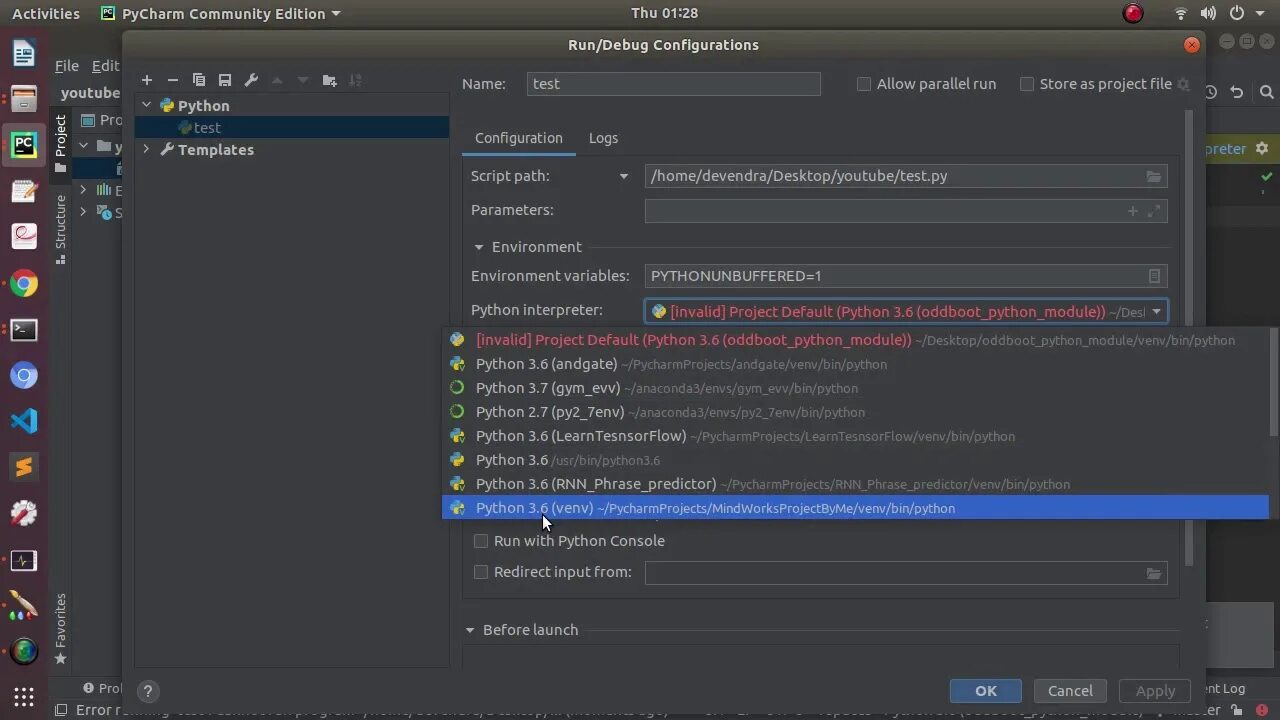Viewport: 1280px width, 720px height.
Task: Choose Python 3.6 (RNN_Phrase_predictor) interpreter
Action: point(856,484)
